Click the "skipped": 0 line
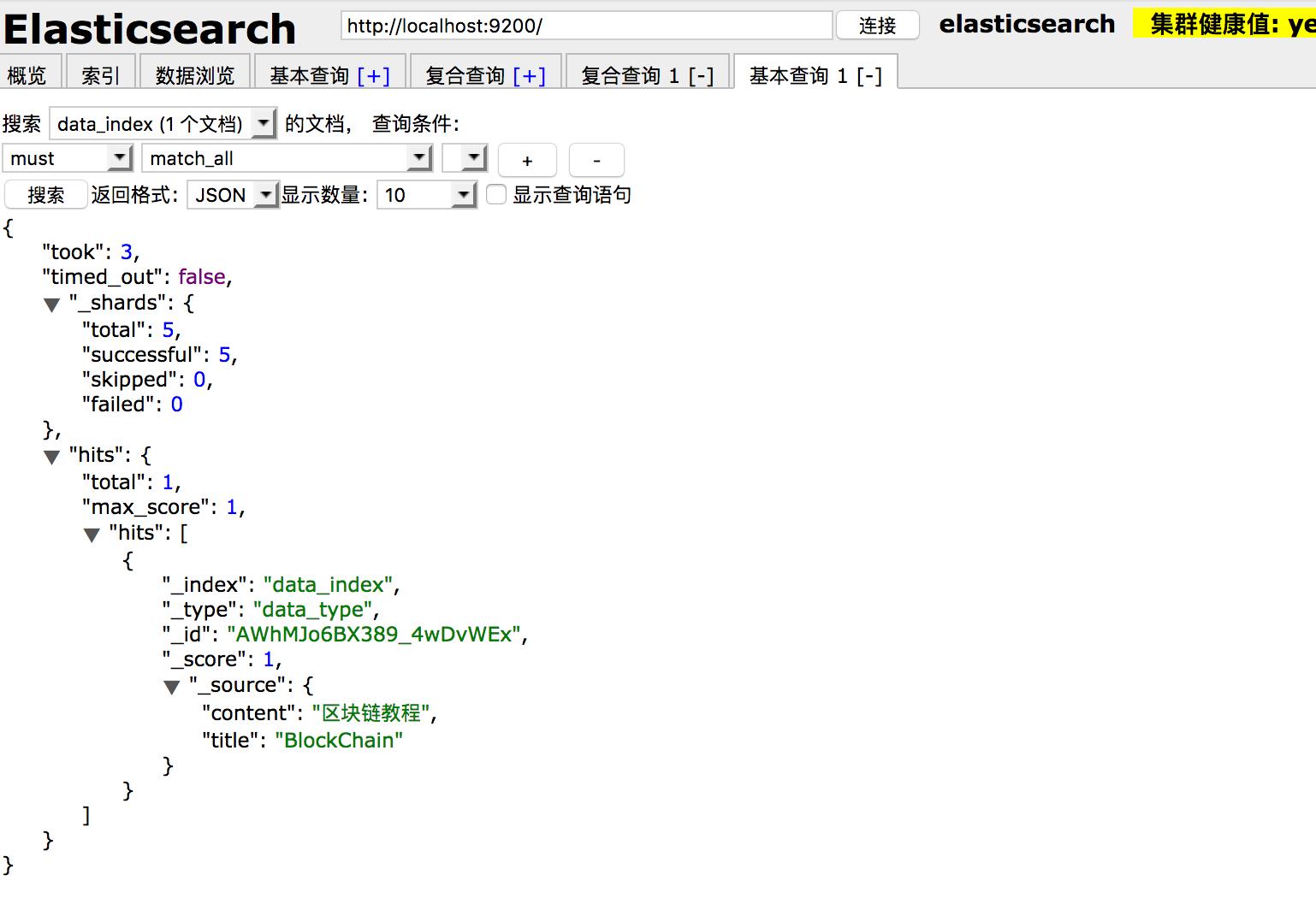Image resolution: width=1316 pixels, height=922 pixels. pyautogui.click(x=147, y=380)
